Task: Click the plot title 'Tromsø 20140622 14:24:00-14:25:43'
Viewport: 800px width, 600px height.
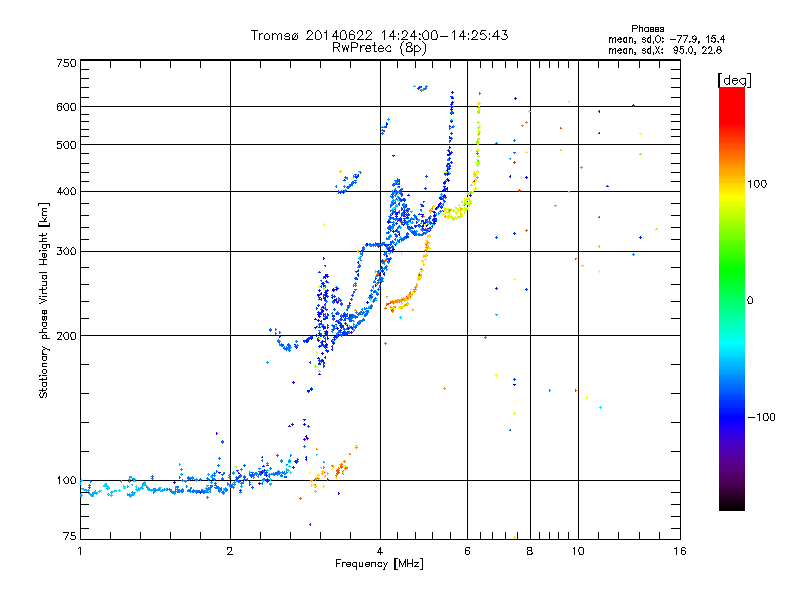Action: pos(379,35)
